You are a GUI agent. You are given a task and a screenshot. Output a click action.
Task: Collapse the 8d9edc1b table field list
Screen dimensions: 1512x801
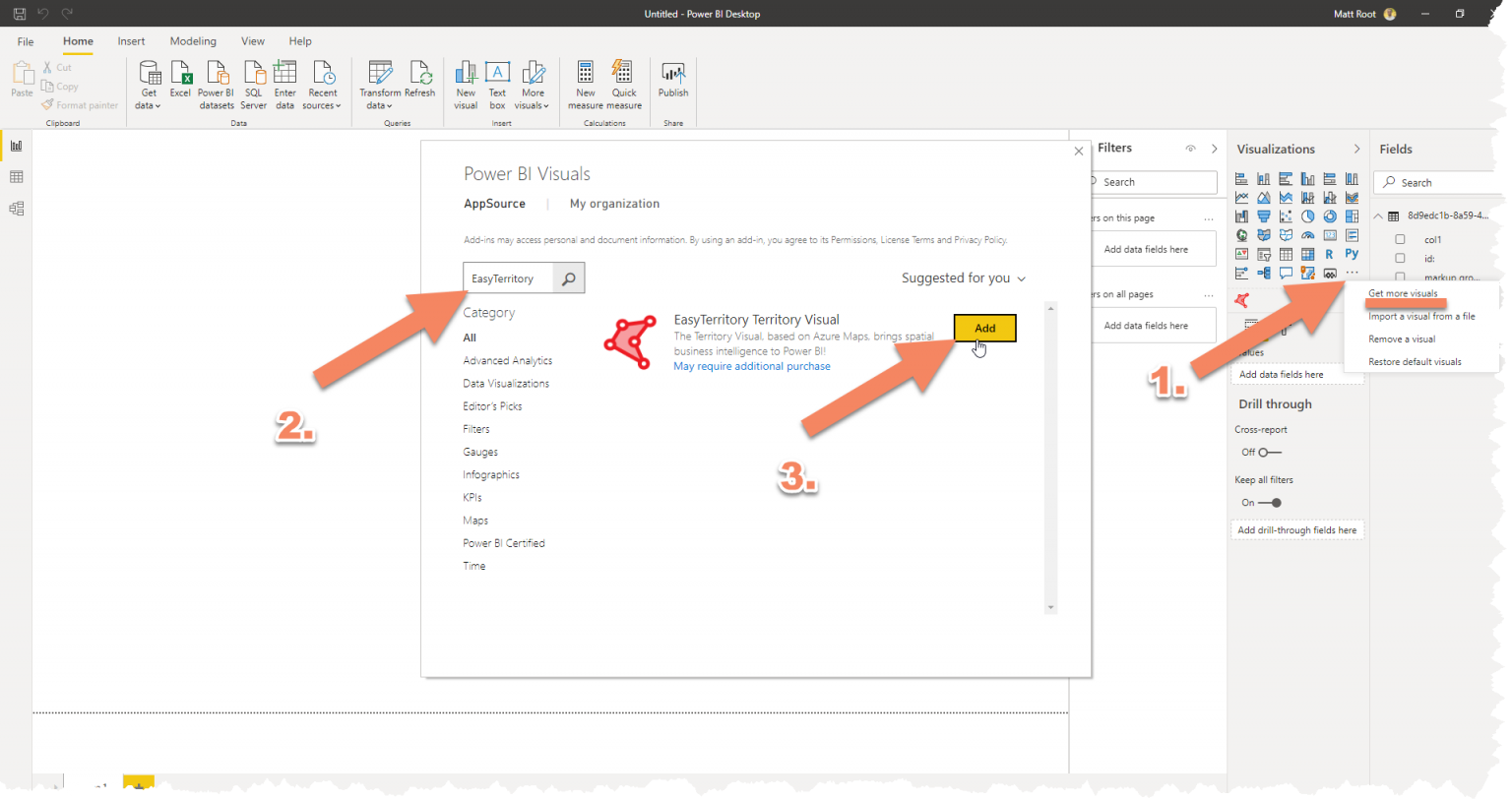(x=1378, y=216)
